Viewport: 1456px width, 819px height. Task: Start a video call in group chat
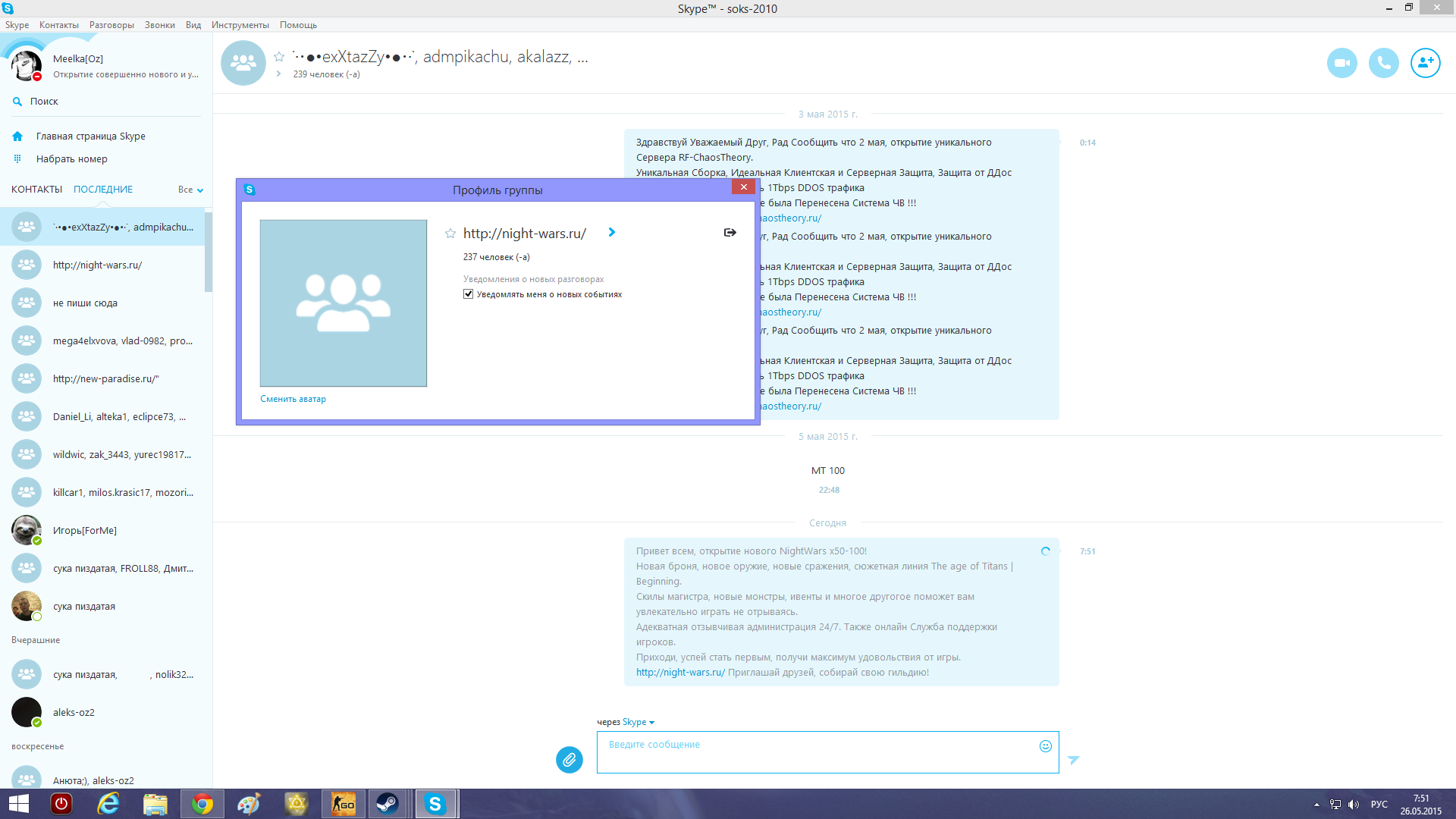click(x=1341, y=63)
